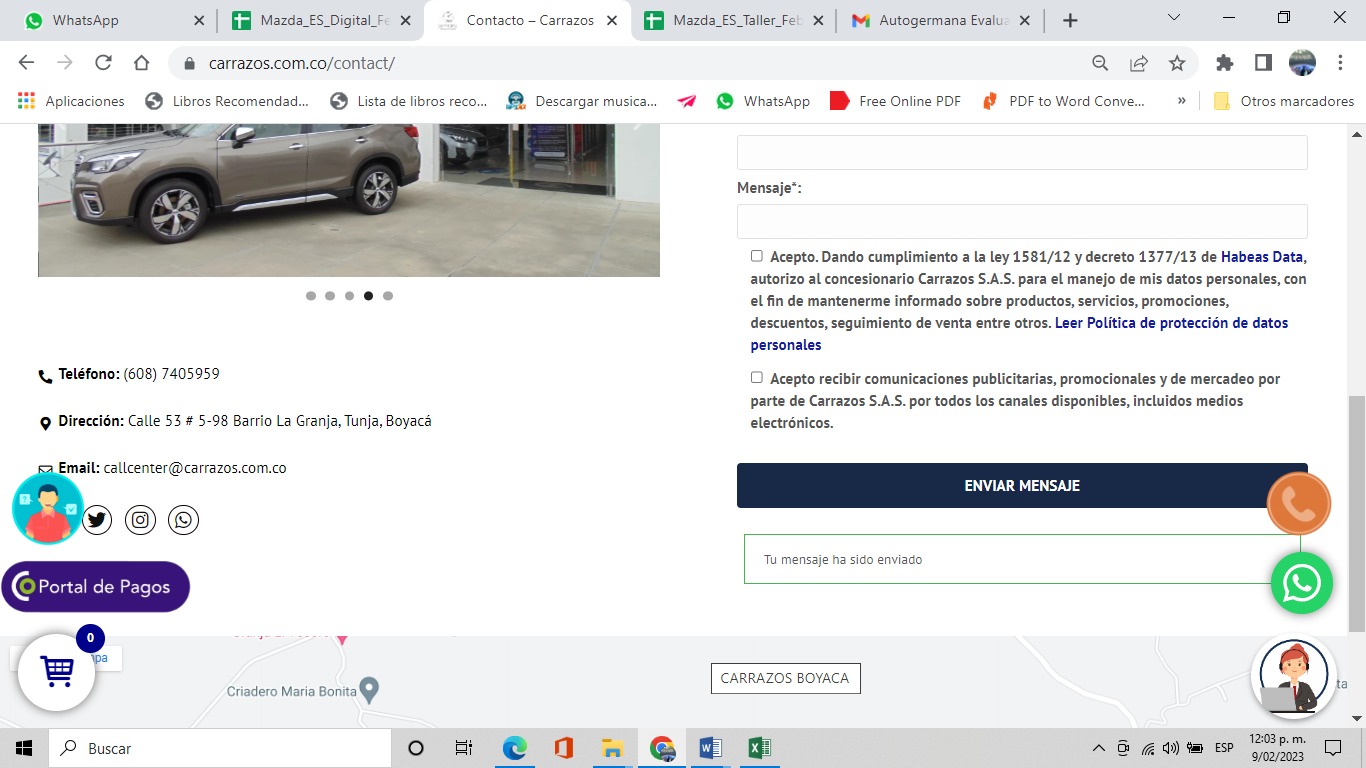1366x768 pixels.
Task: Expand hidden system tray icons
Action: point(1099,748)
